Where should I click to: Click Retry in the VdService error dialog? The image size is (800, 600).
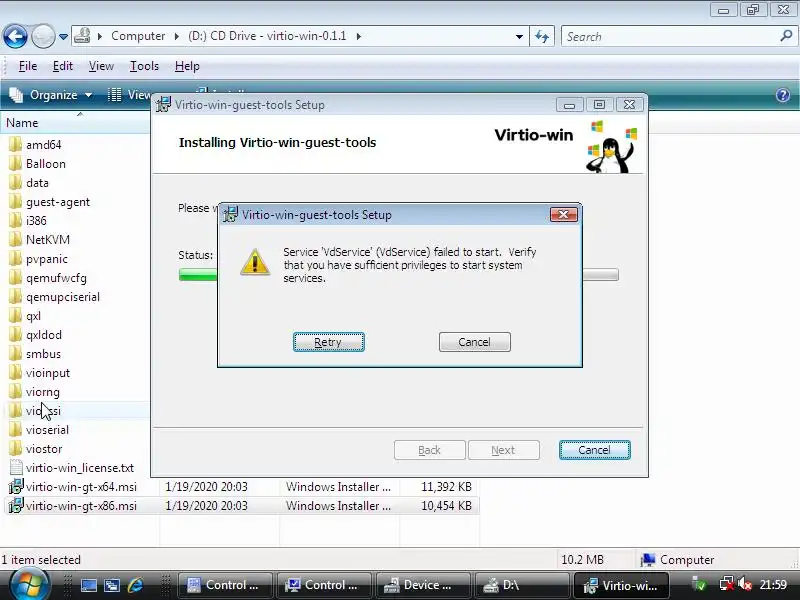[x=329, y=342]
